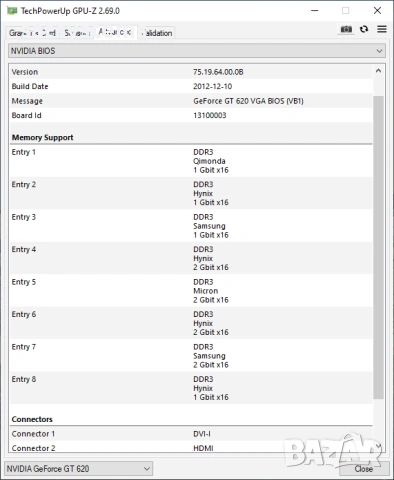The image size is (394, 480).
Task: Click the Close button
Action: click(364, 469)
